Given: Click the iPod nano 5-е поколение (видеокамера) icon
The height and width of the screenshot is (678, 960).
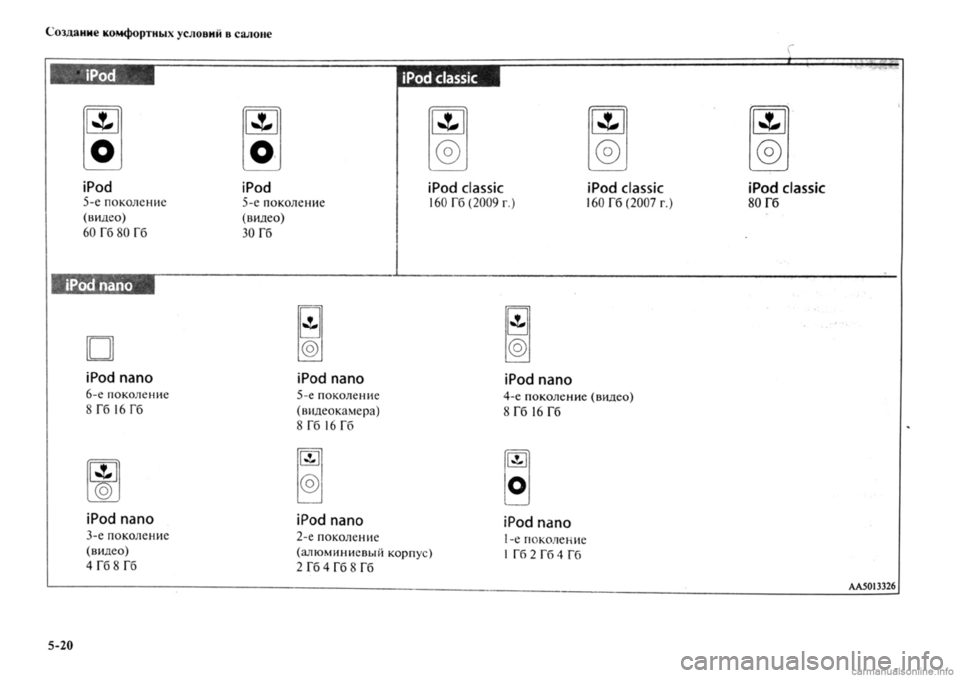Looking at the screenshot, I should 310,334.
